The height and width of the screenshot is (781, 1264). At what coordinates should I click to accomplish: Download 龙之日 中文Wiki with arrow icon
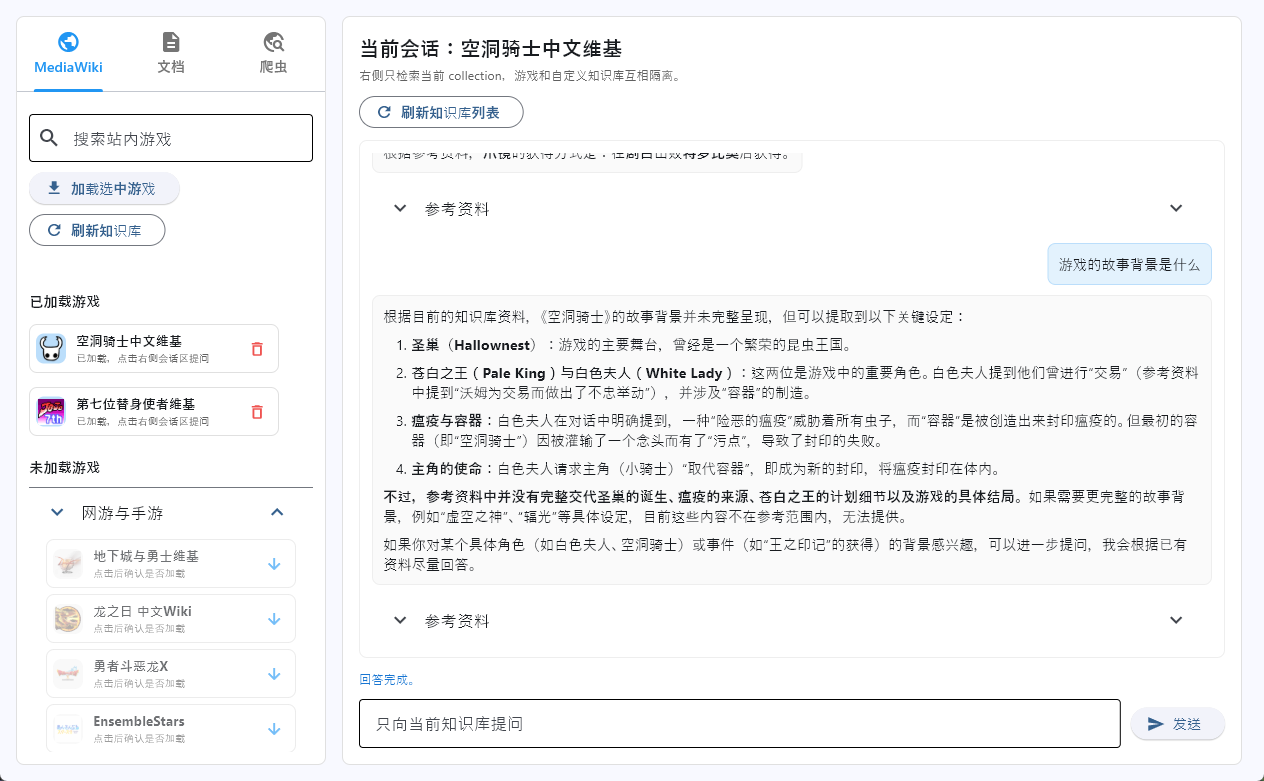[x=274, y=619]
